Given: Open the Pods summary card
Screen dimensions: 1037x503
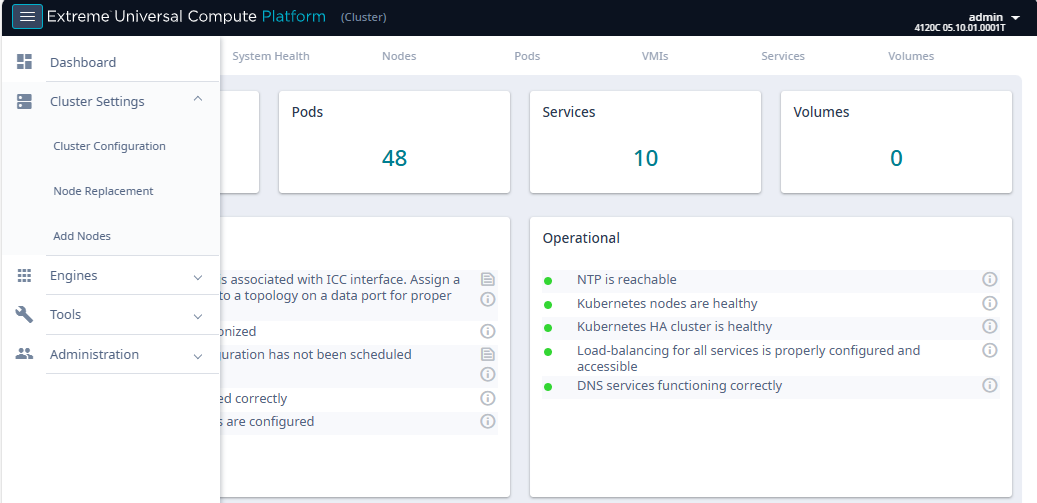Looking at the screenshot, I should [x=394, y=142].
